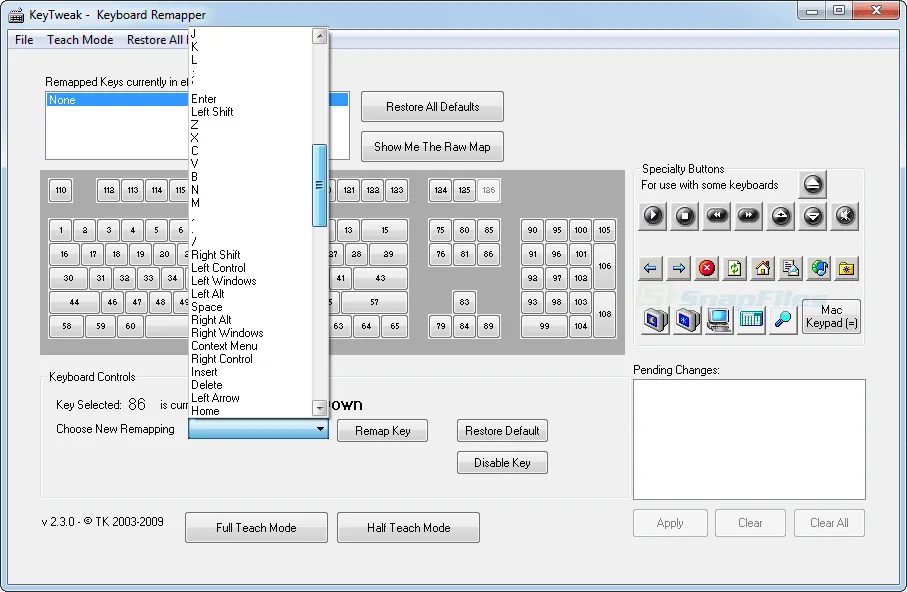Viewport: 907px width, 592px height.
Task: Click the Previous Track rewind button
Action: coord(717,216)
